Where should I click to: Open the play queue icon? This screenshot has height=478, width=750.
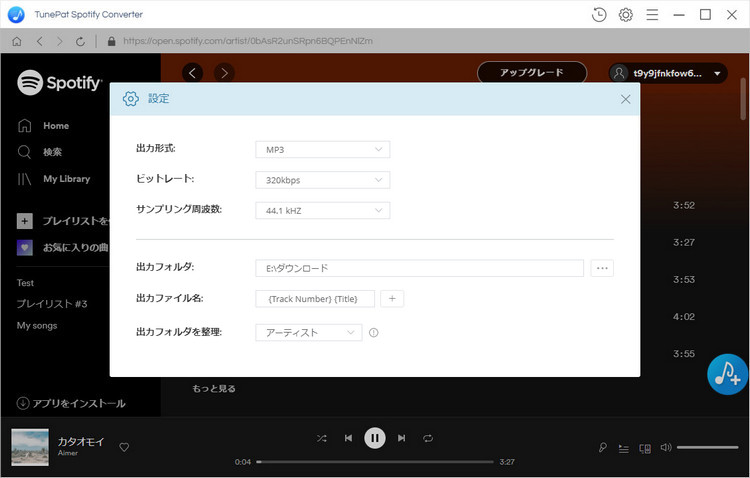click(x=624, y=448)
